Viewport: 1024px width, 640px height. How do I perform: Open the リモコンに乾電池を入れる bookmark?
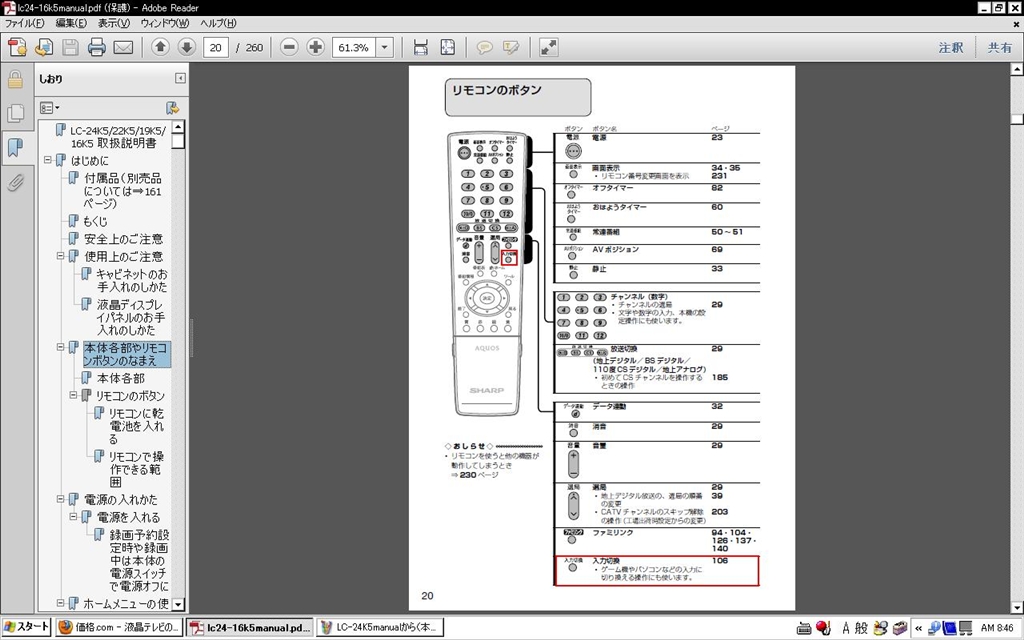pyautogui.click(x=136, y=426)
